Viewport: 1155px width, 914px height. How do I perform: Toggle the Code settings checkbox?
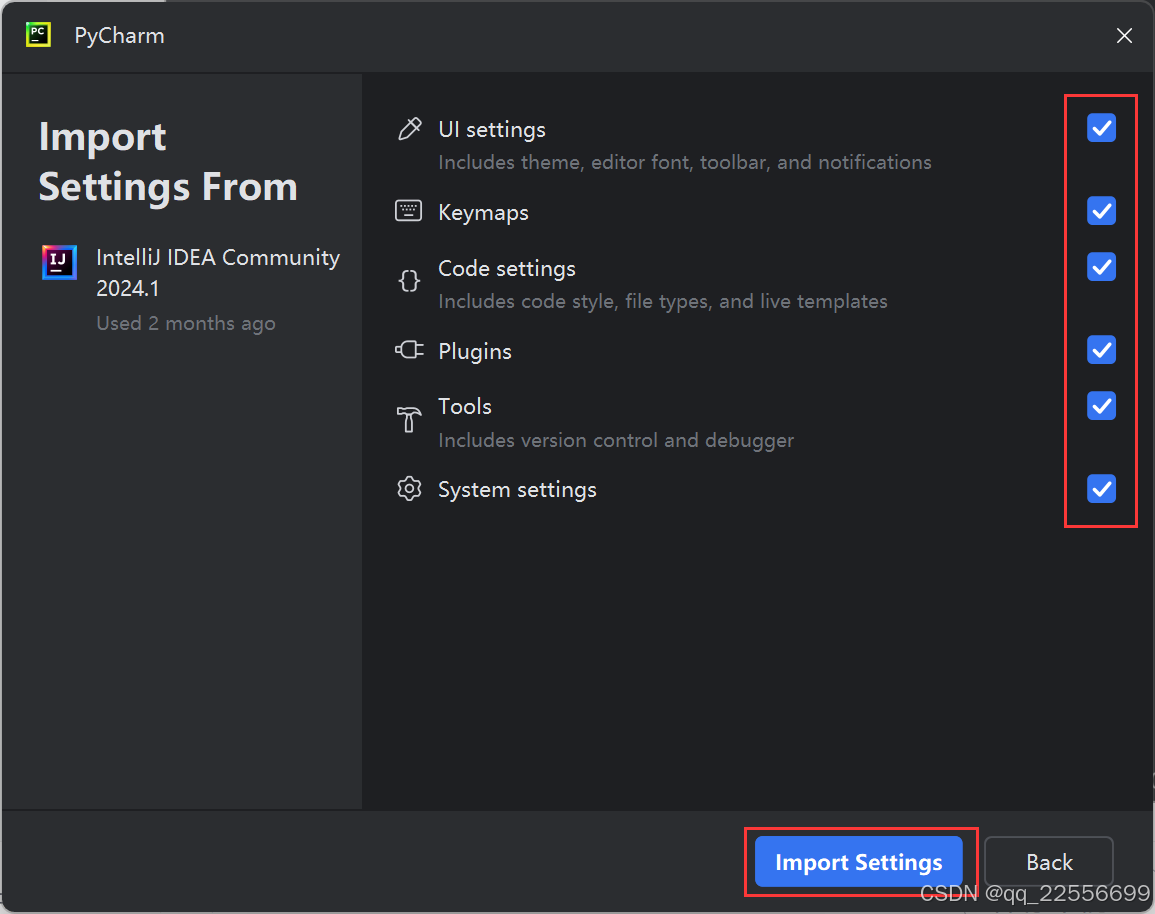(1101, 267)
